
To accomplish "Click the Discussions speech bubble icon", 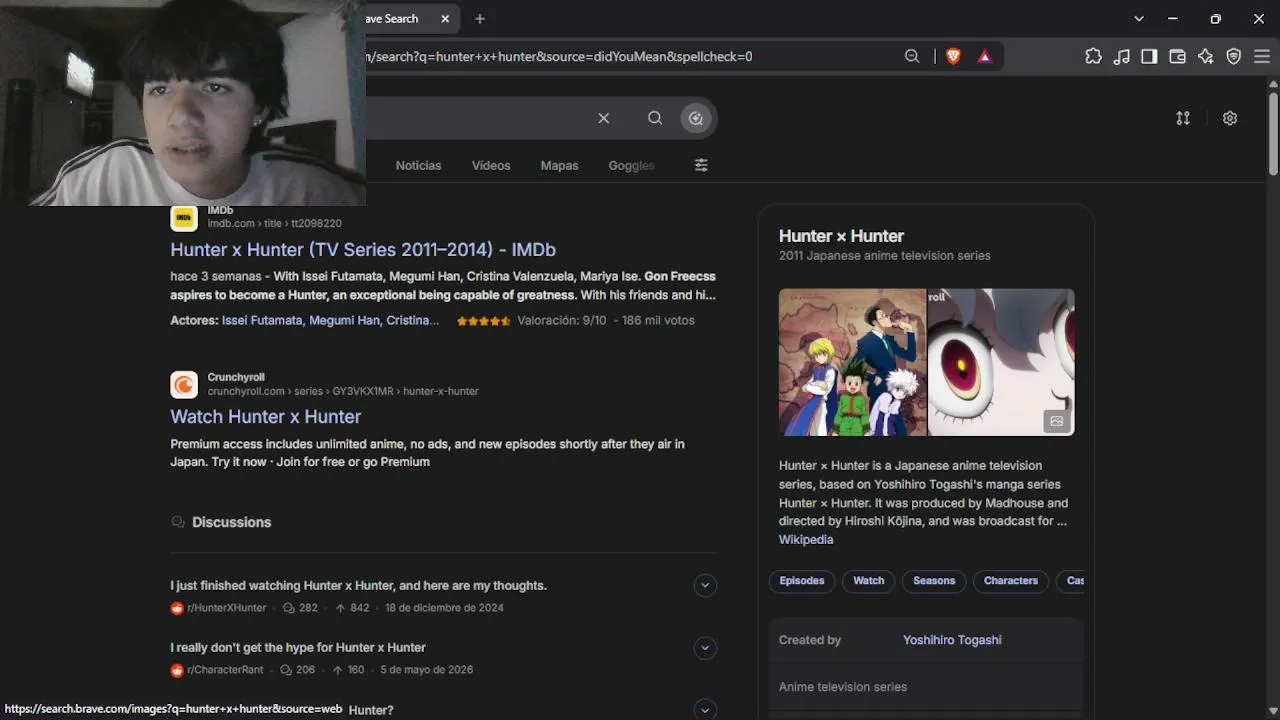I will (178, 522).
